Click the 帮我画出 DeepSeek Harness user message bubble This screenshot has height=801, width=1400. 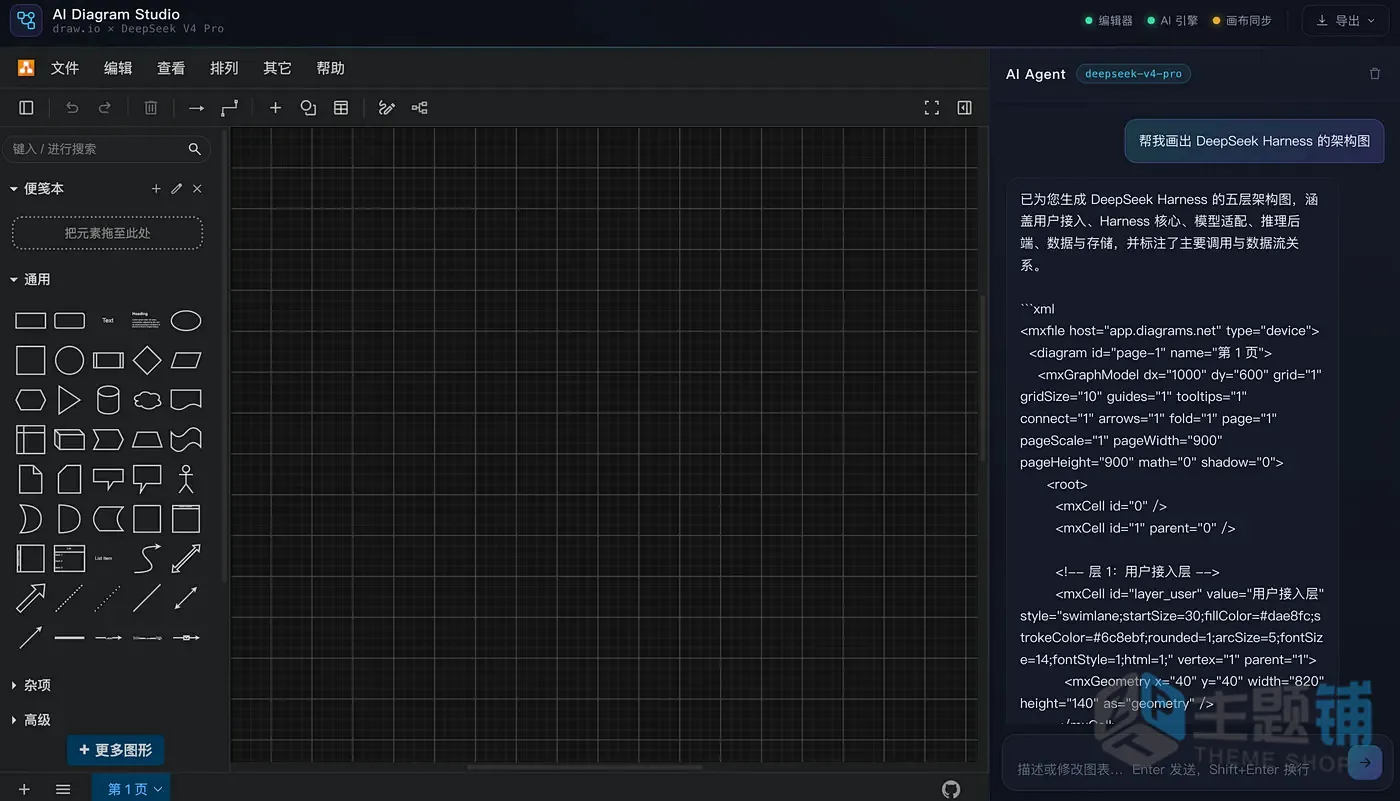[1254, 141]
